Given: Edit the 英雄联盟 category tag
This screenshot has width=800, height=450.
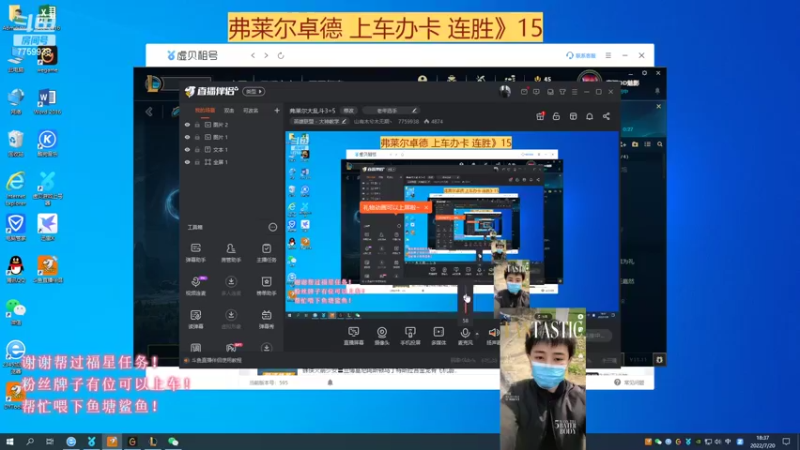Looking at the screenshot, I should click(319, 121).
